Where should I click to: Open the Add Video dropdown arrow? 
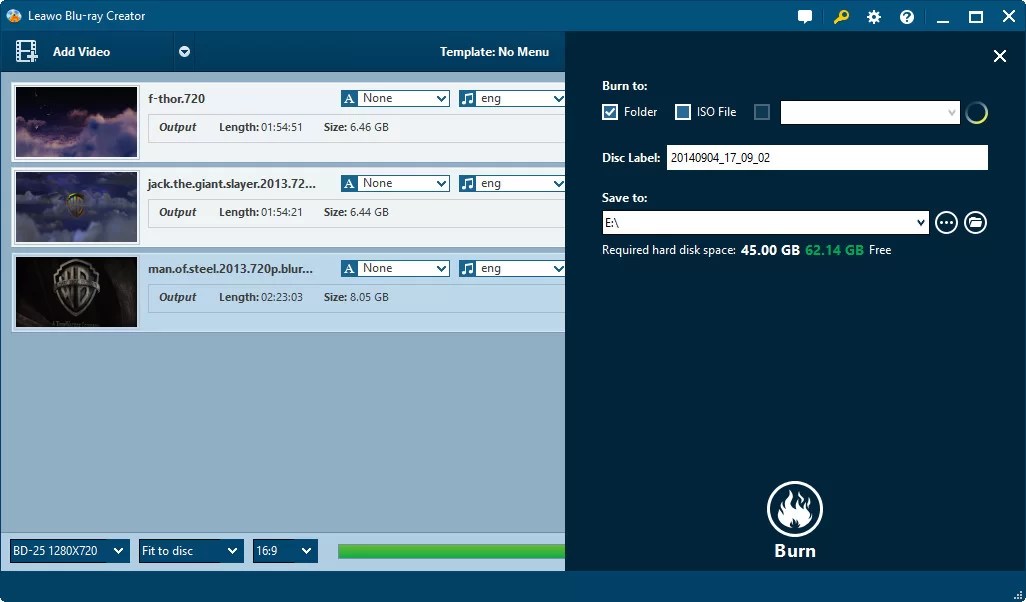184,51
